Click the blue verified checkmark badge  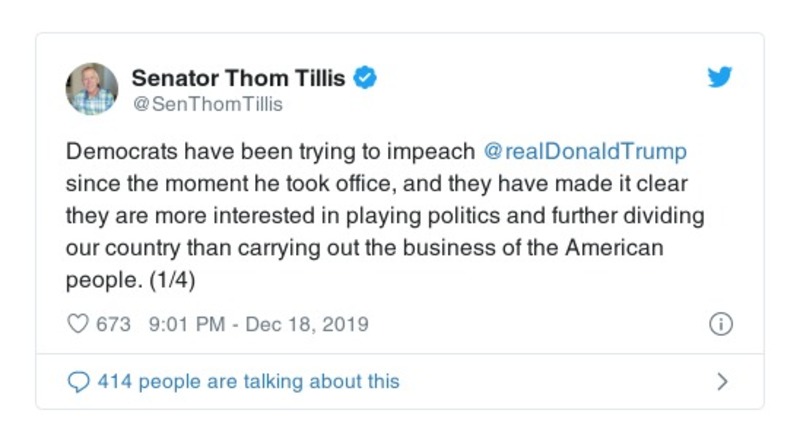coord(365,78)
